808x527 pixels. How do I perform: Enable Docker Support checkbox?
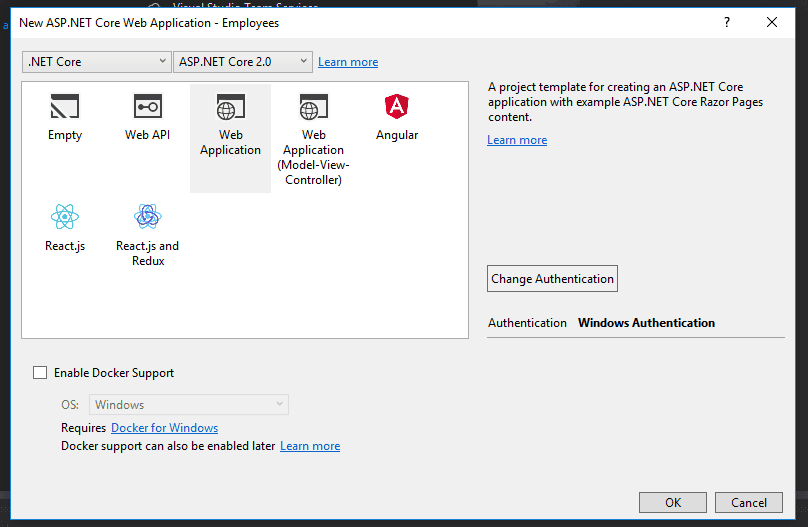40,372
